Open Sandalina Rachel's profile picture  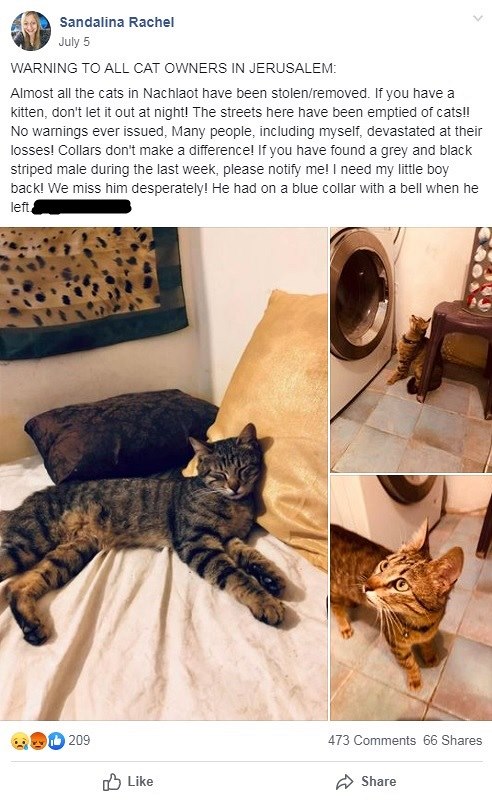[31, 31]
